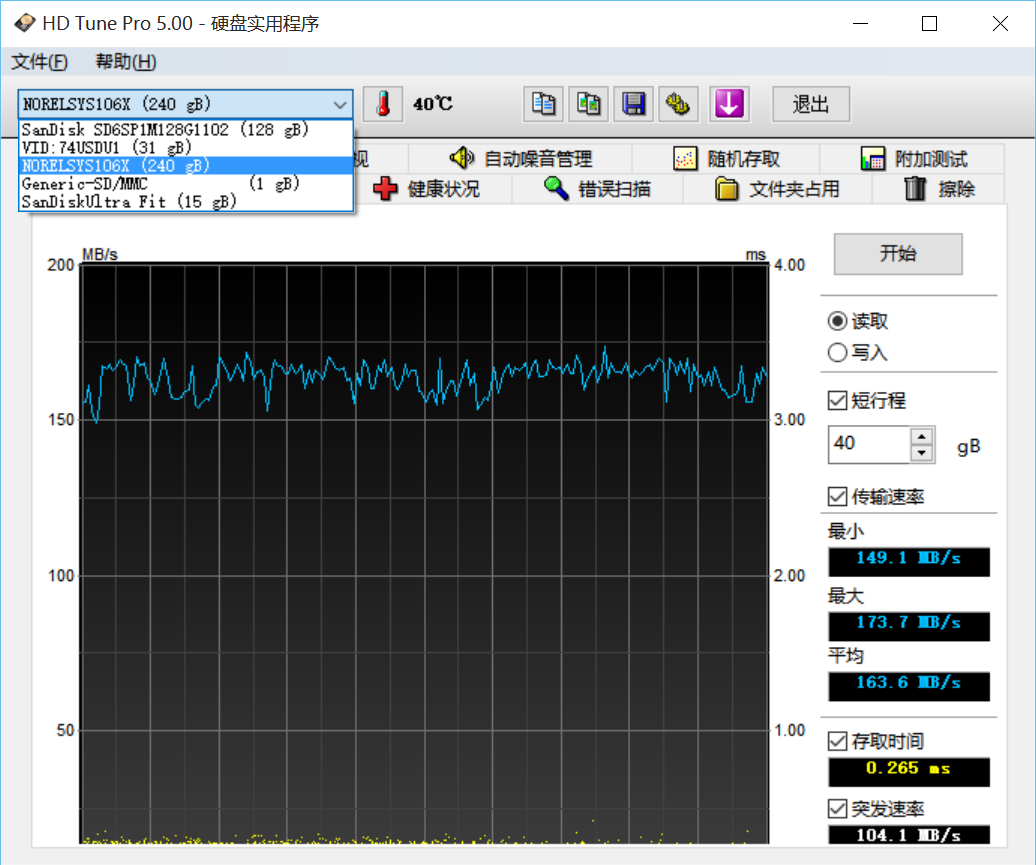Viewport: 1036px width, 865px height.
Task: Switch to the 随机存取 tab
Action: 726,159
